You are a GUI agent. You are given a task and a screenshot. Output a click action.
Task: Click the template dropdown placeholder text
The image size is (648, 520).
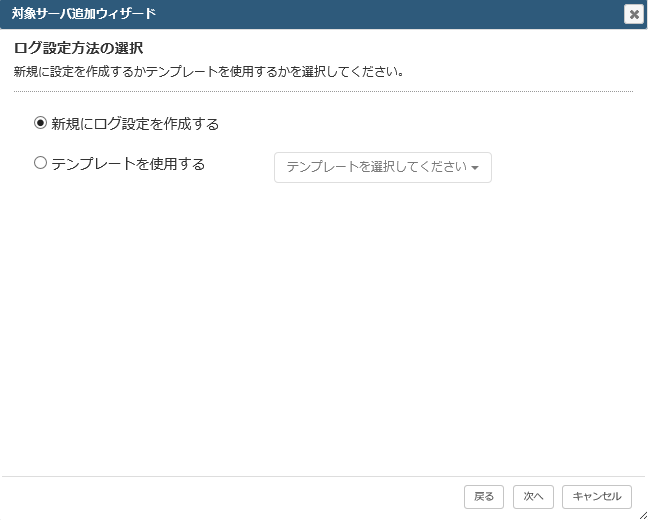(376, 167)
